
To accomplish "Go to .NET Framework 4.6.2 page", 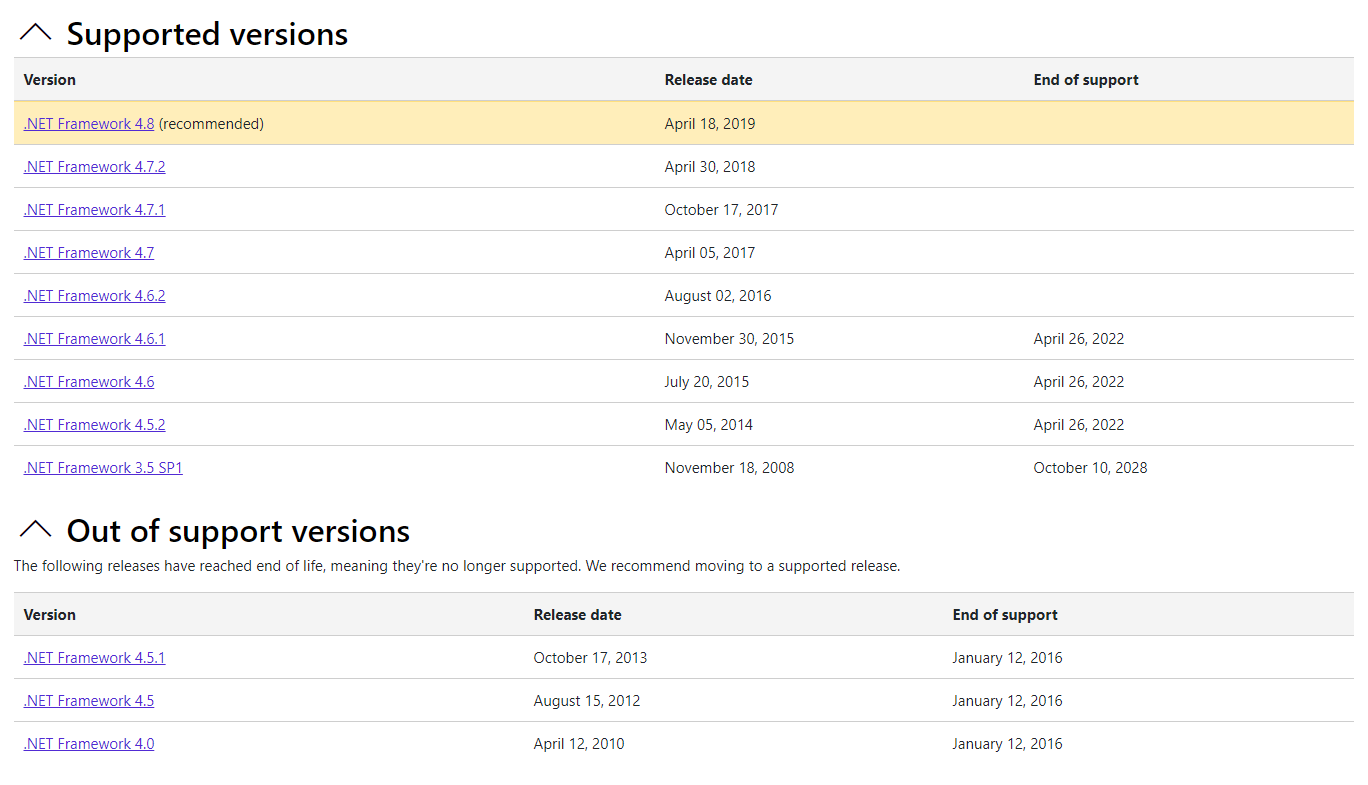I will pos(94,296).
